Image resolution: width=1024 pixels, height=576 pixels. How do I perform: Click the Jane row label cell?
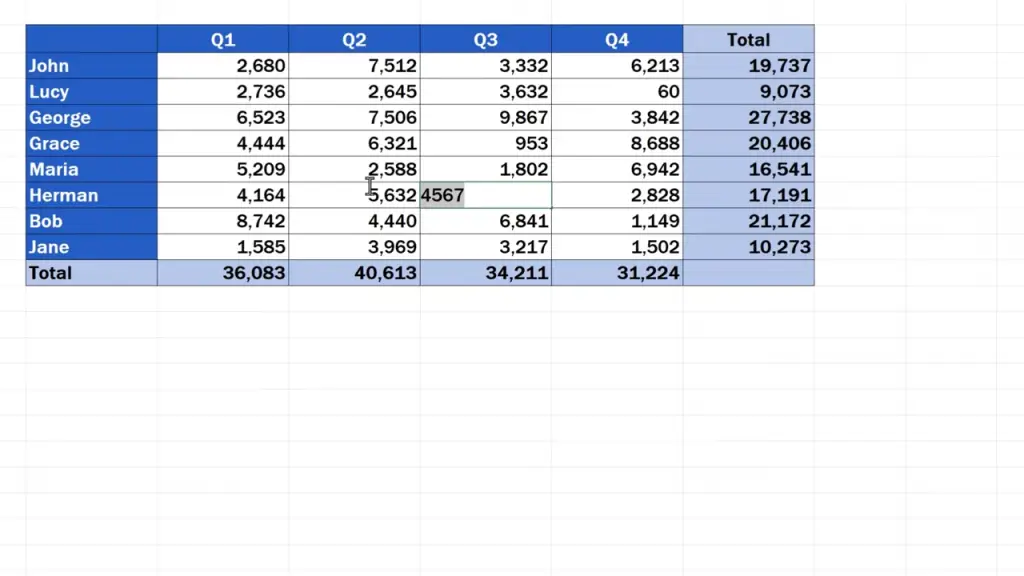coord(91,248)
